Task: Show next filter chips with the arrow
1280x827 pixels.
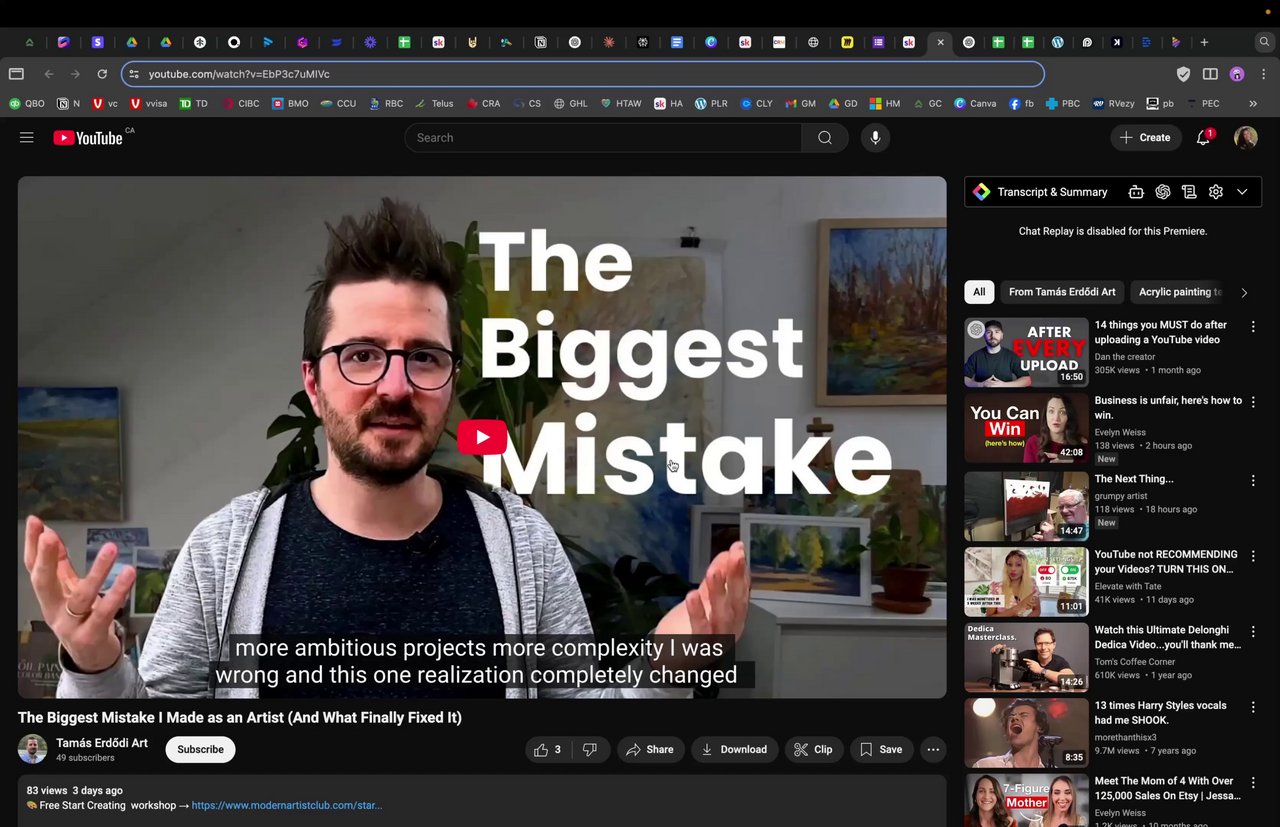Action: (1244, 292)
